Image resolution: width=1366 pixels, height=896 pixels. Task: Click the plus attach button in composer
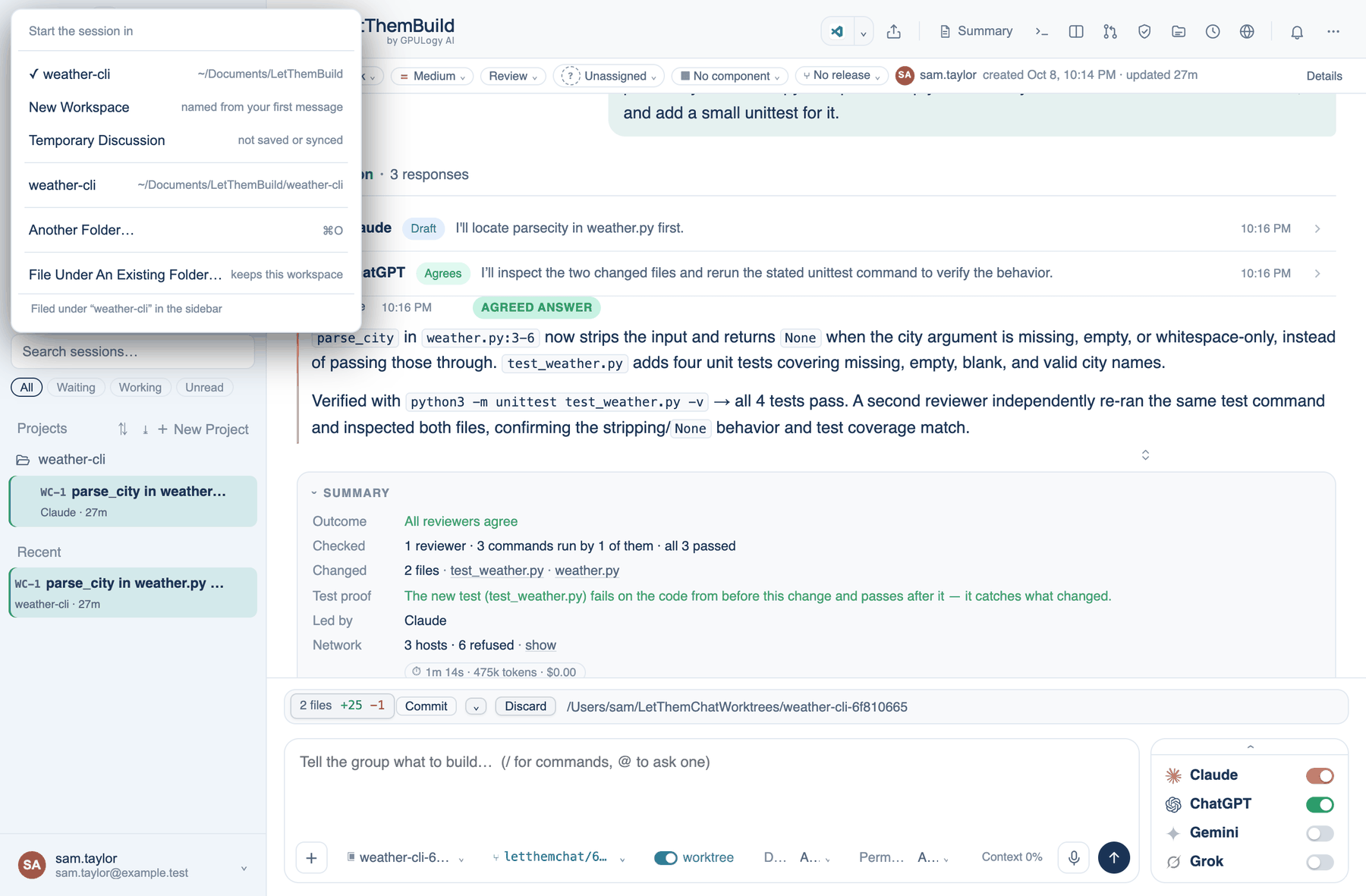(311, 858)
